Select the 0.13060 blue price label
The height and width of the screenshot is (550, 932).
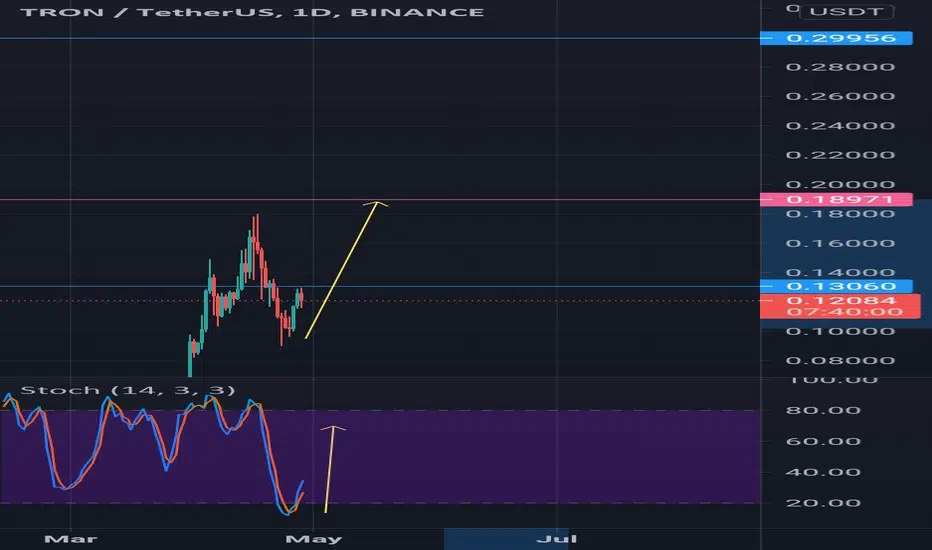tap(836, 287)
